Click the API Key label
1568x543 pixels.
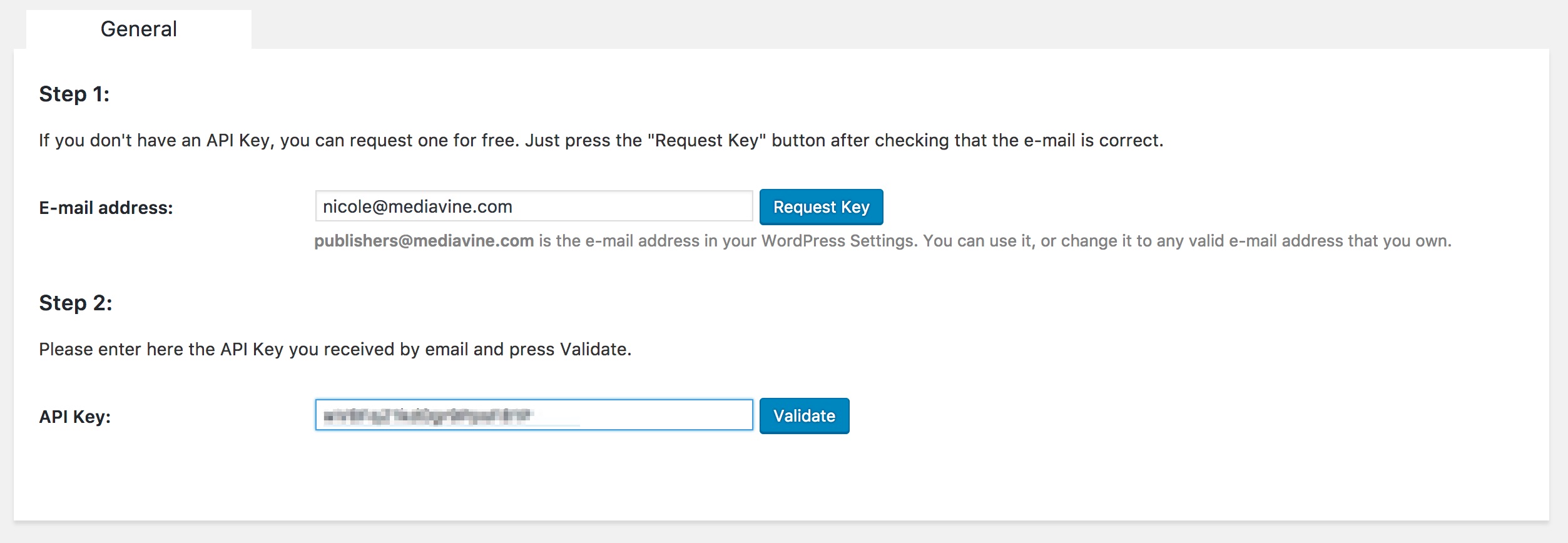(x=74, y=417)
